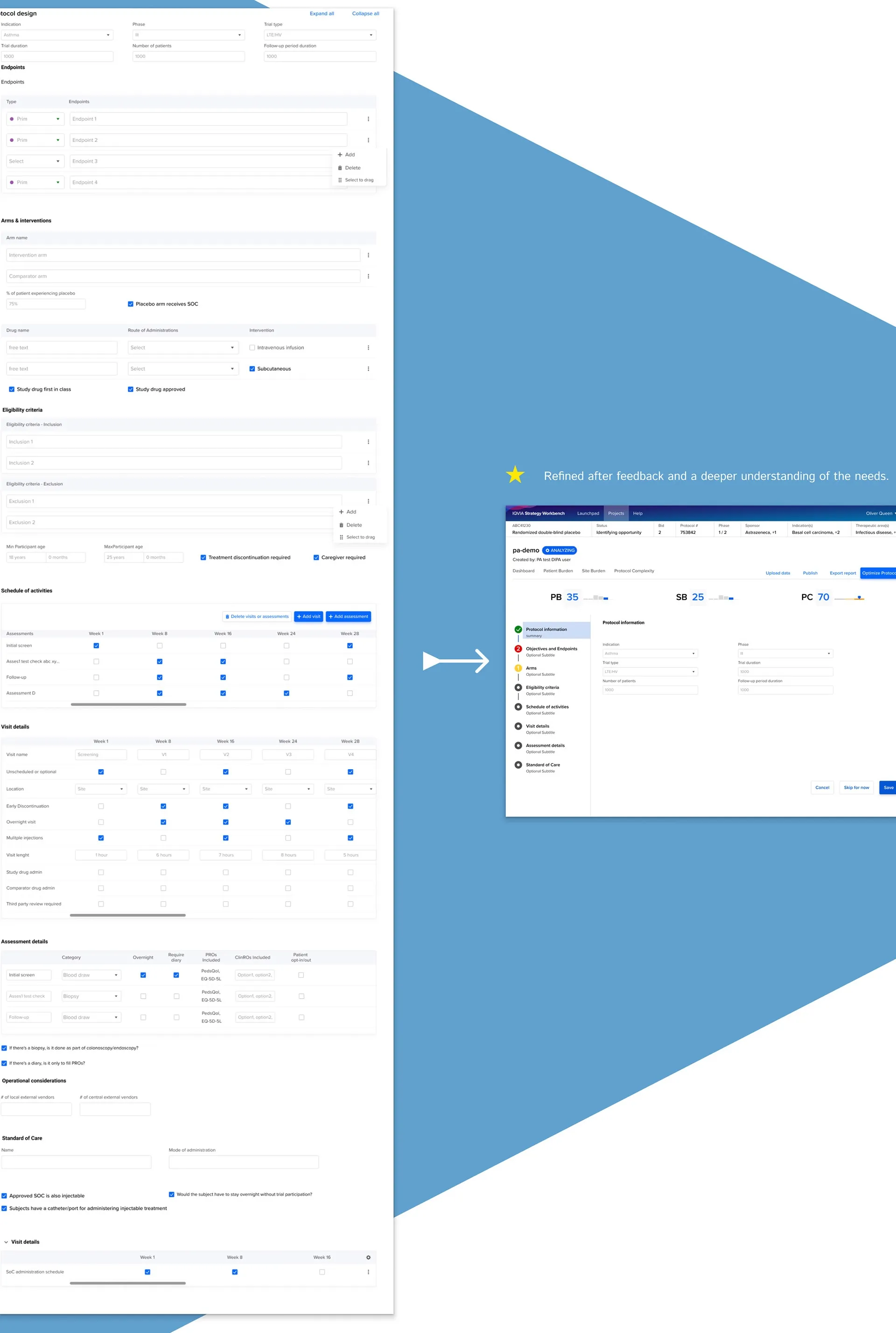Switch to Protocol Complexity tab
Screen dimensions: 896x1333
coord(634,570)
